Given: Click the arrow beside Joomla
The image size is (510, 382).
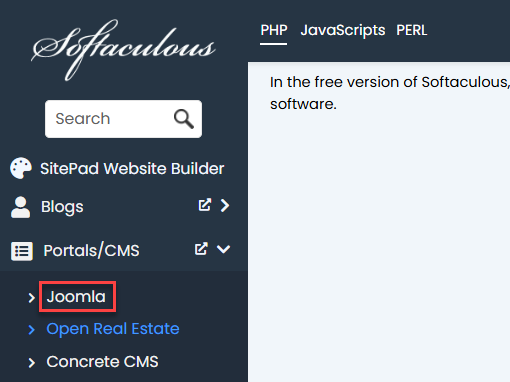Looking at the screenshot, I should (32, 298).
